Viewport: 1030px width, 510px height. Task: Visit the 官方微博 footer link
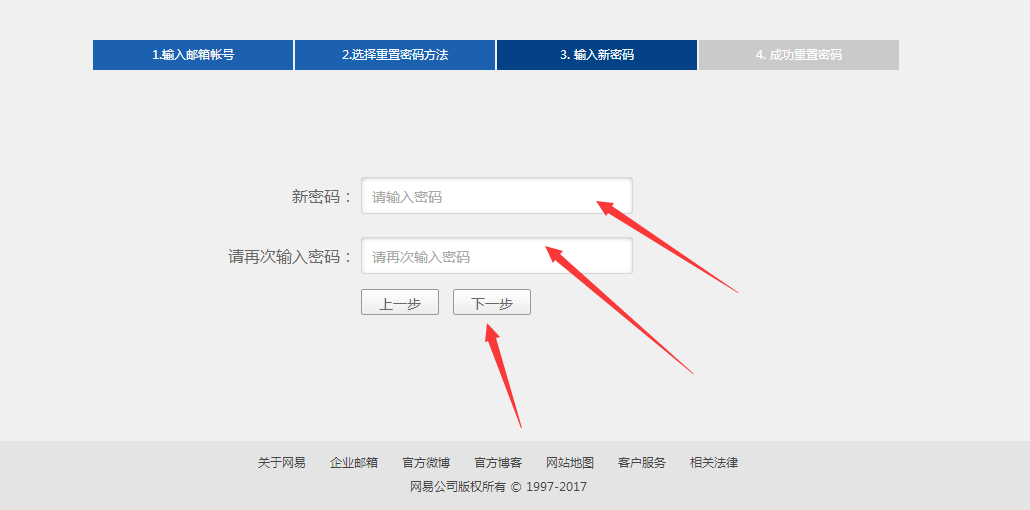point(426,463)
